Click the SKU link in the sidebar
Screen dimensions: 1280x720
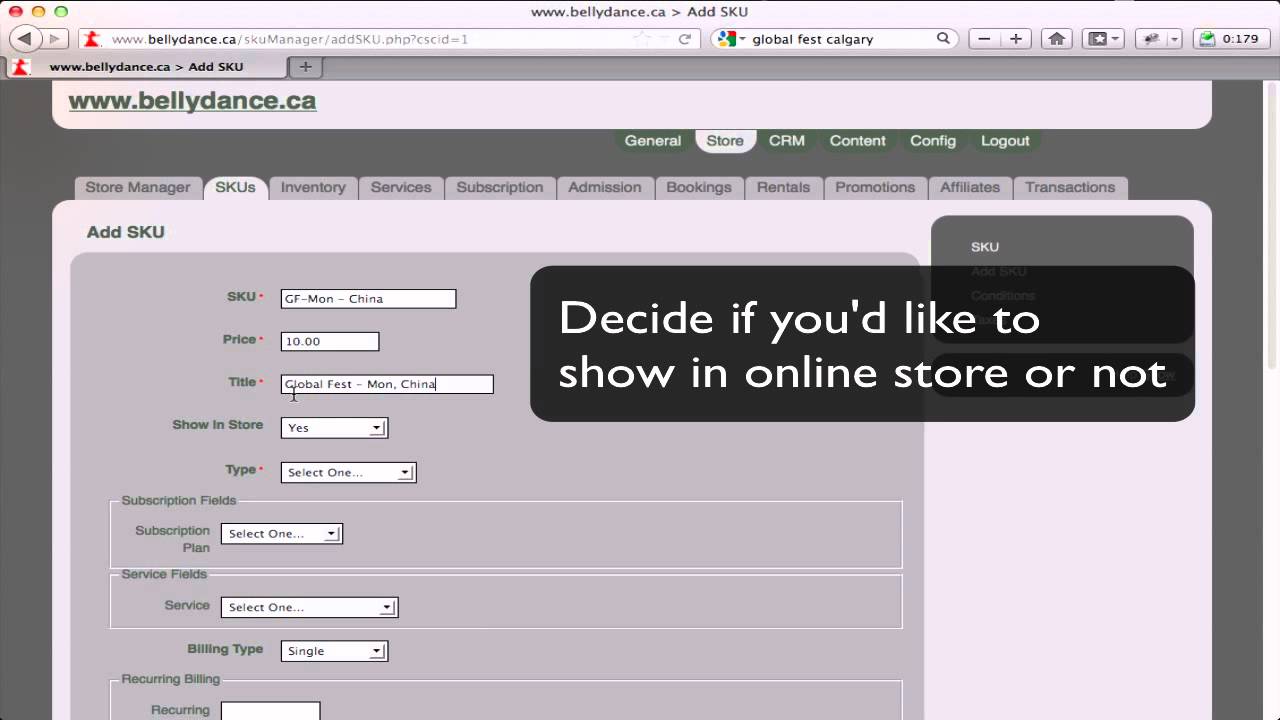(985, 247)
